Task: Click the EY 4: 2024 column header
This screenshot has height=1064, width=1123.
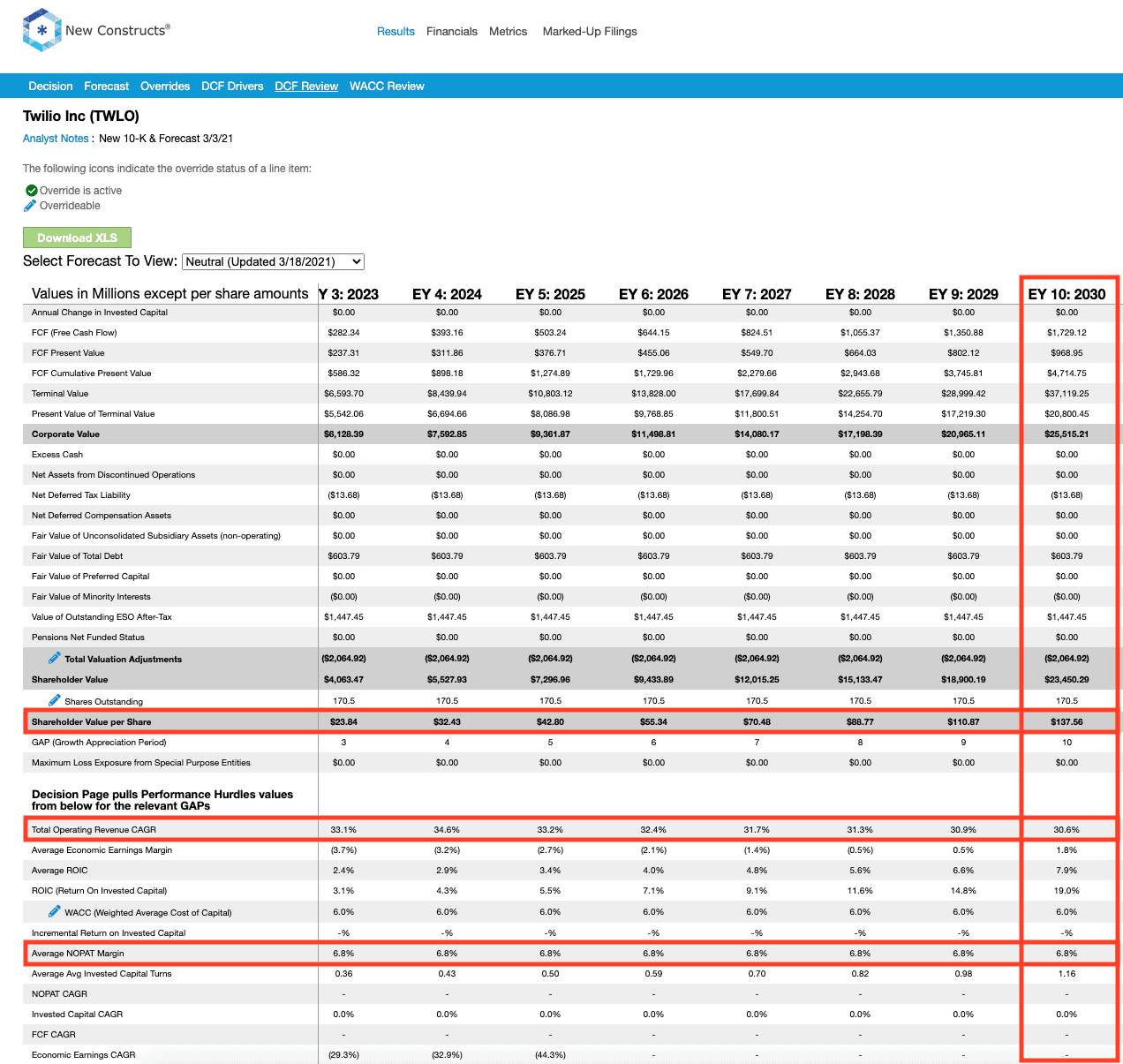Action: [447, 294]
